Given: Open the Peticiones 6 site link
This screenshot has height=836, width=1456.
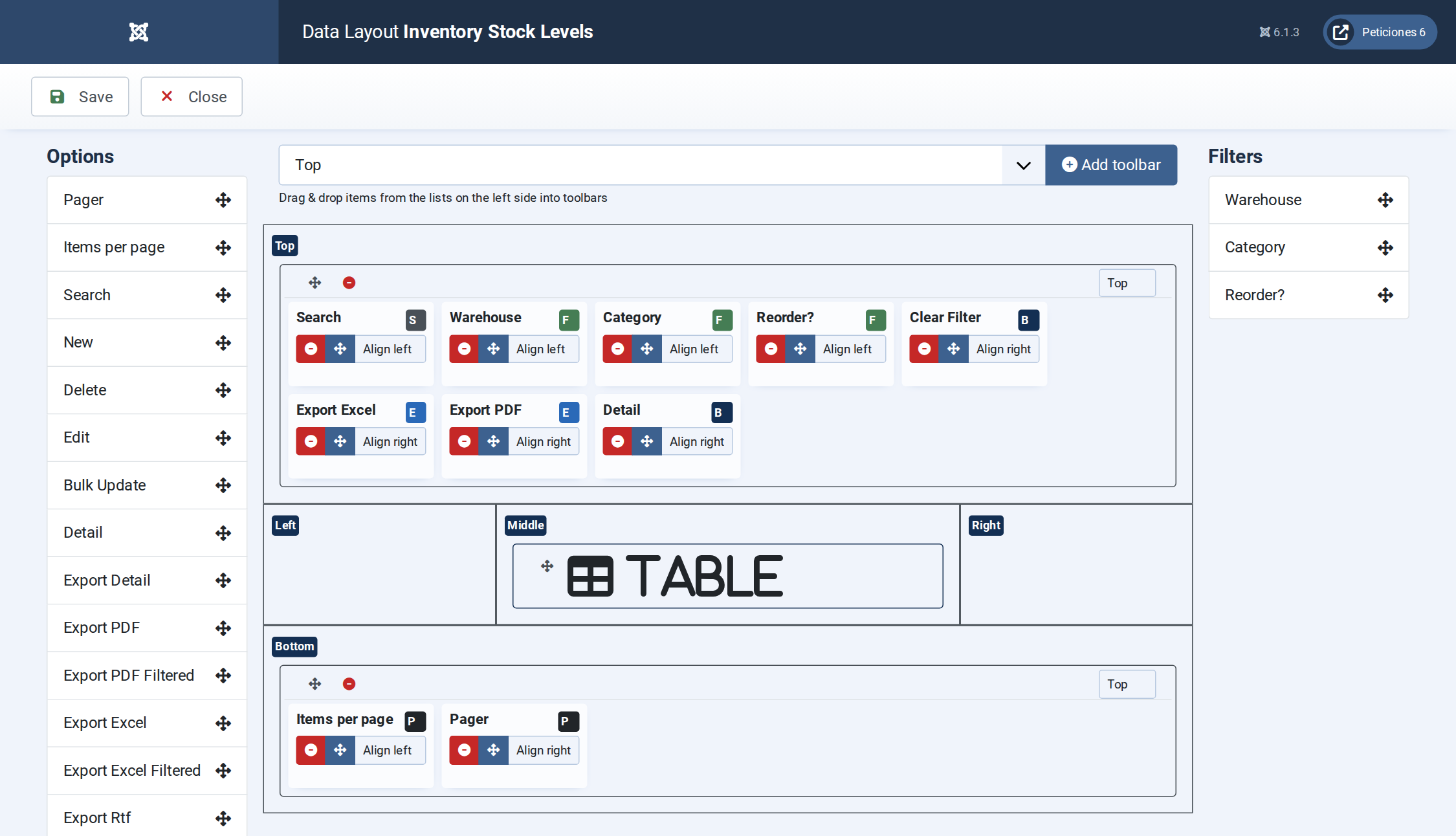Looking at the screenshot, I should coord(1380,32).
